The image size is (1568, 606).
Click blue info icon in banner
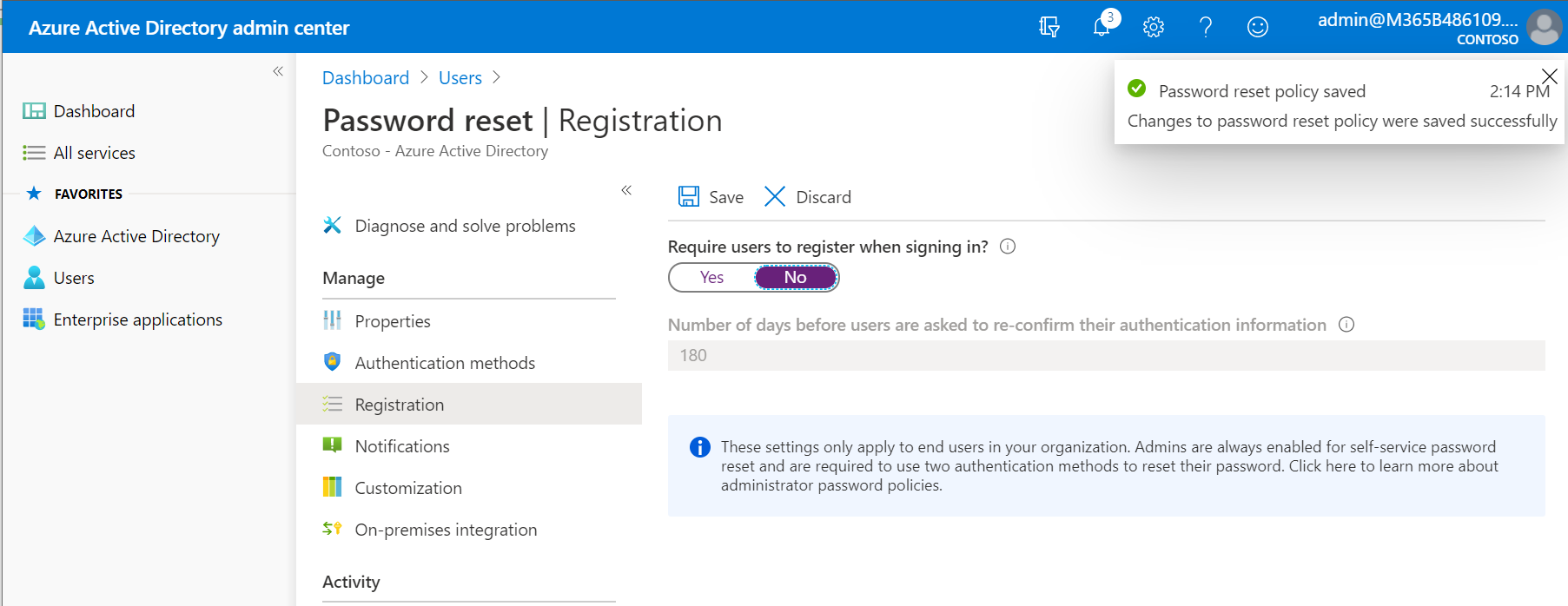point(699,447)
